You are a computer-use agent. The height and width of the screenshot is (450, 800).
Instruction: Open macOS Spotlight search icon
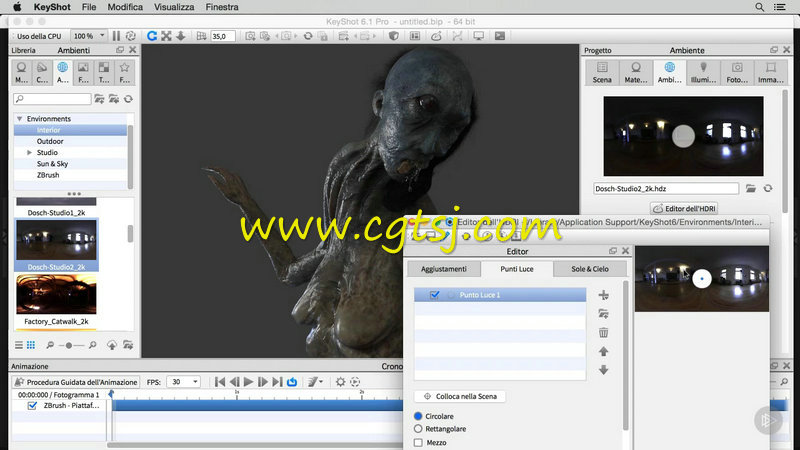[760, 7]
